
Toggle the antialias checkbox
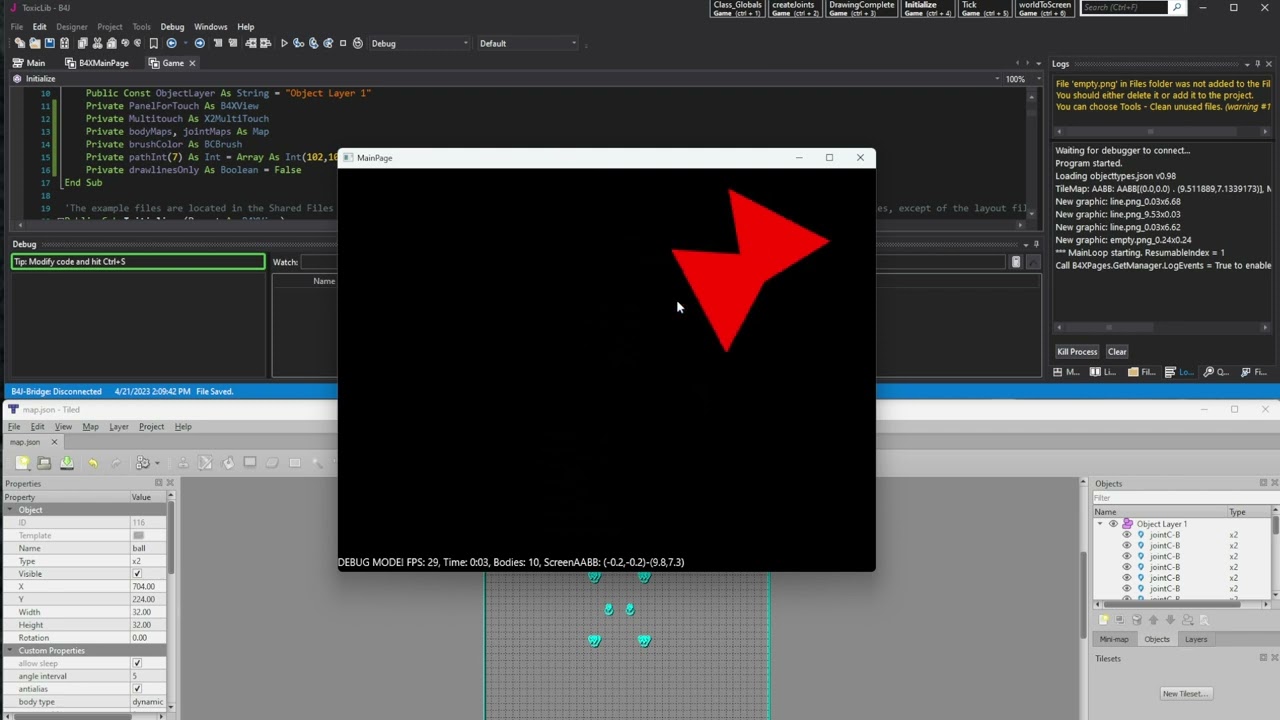[x=137, y=689]
